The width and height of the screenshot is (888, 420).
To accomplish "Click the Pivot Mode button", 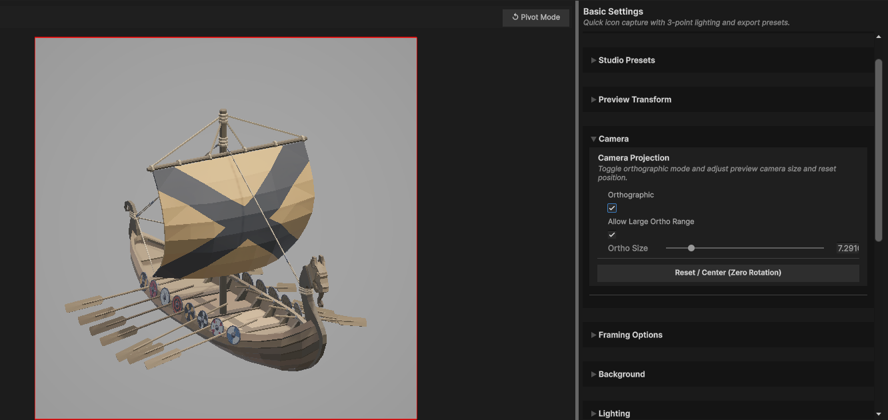I will point(535,17).
